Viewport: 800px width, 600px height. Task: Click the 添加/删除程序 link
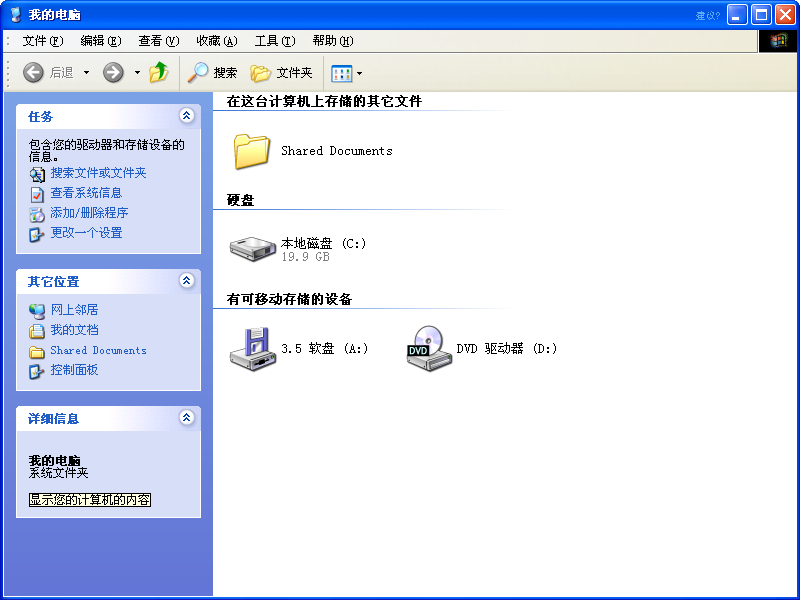(89, 213)
